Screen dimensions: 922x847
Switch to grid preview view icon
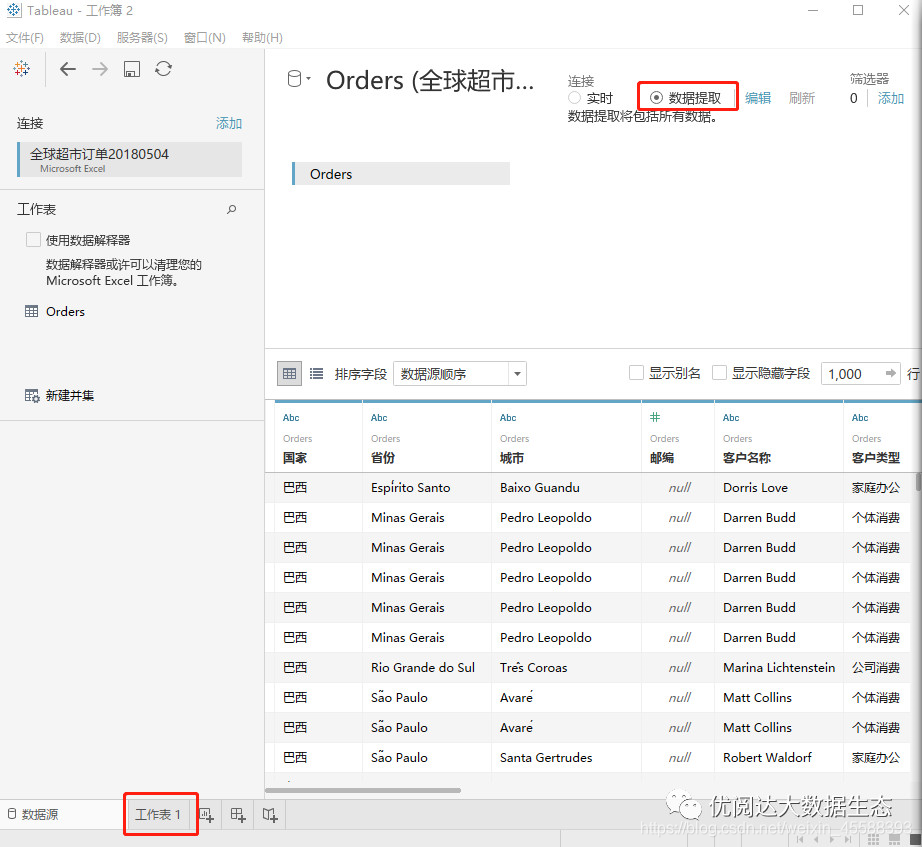(289, 374)
